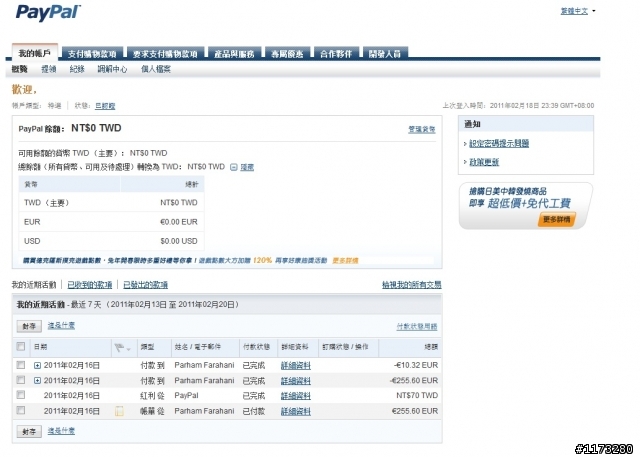Image resolution: width=640 pixels, height=457 pixels.
Task: Click the 已認證 status link
Action: click(105, 106)
